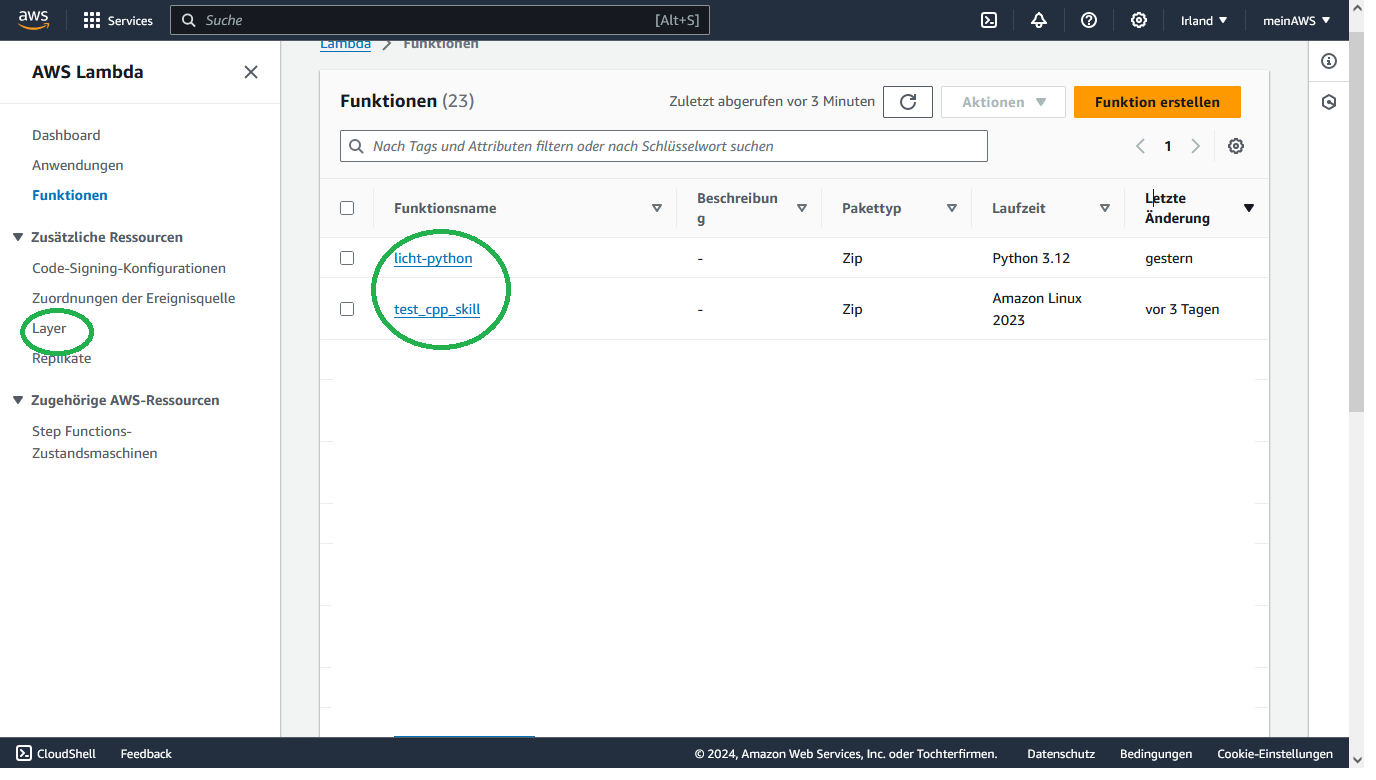
Task: Click the Python 3.12 runtime cell
Action: tap(1031, 258)
